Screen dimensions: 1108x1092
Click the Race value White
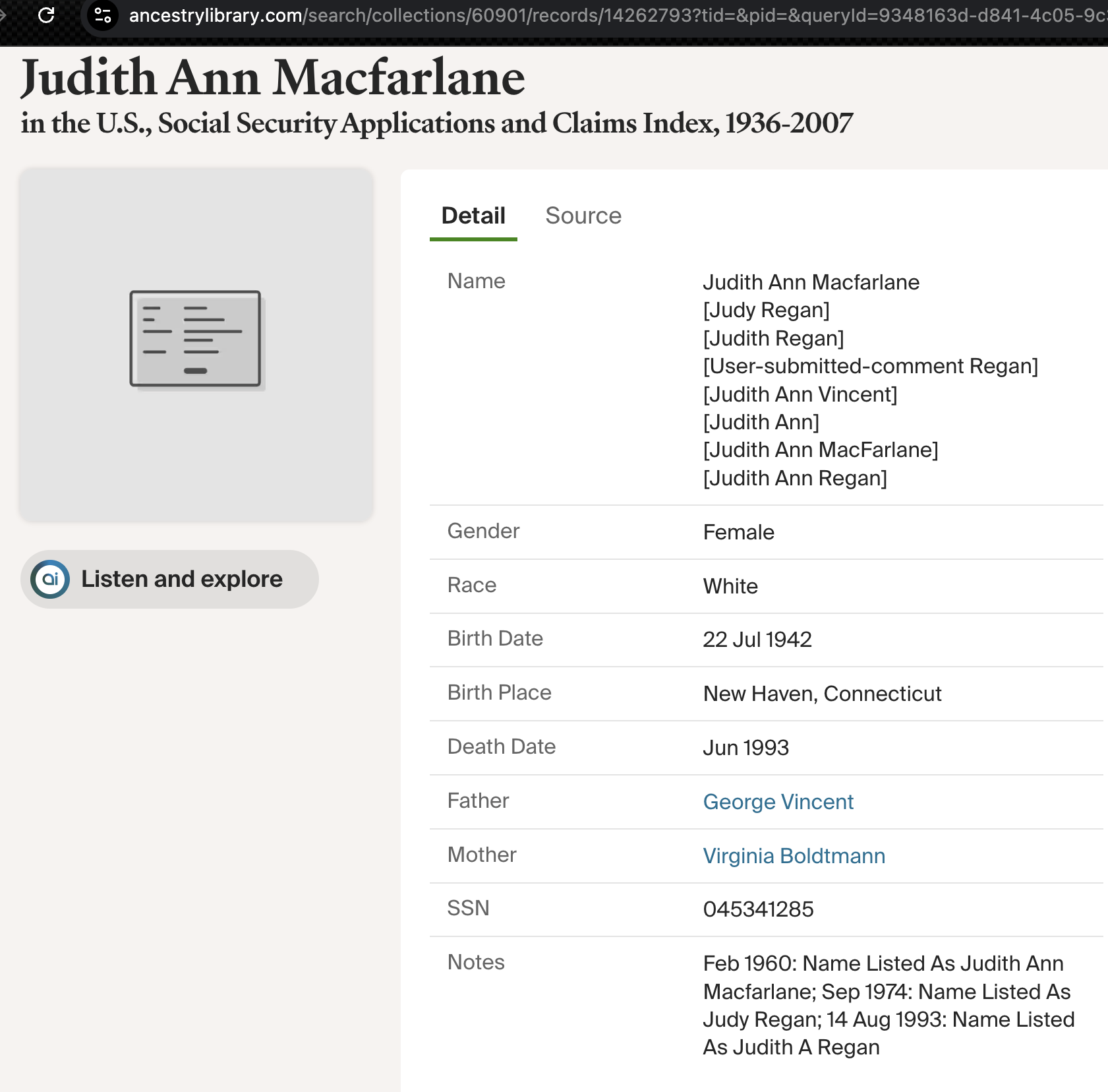point(730,586)
